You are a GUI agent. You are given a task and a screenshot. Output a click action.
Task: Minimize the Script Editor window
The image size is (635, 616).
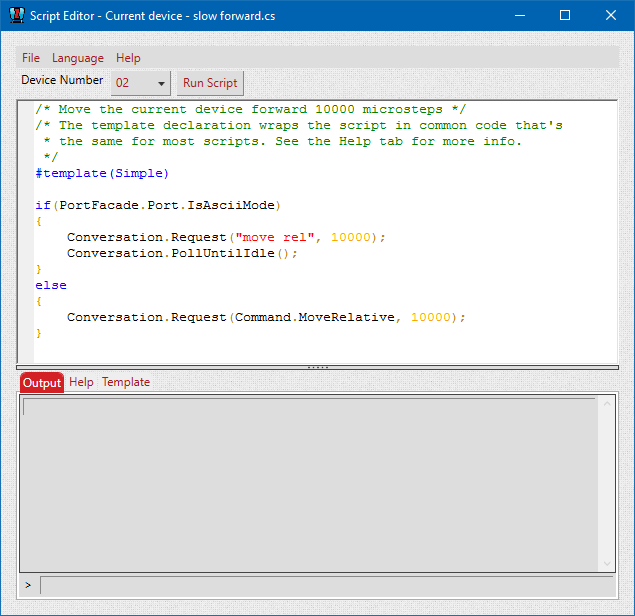[520, 15]
